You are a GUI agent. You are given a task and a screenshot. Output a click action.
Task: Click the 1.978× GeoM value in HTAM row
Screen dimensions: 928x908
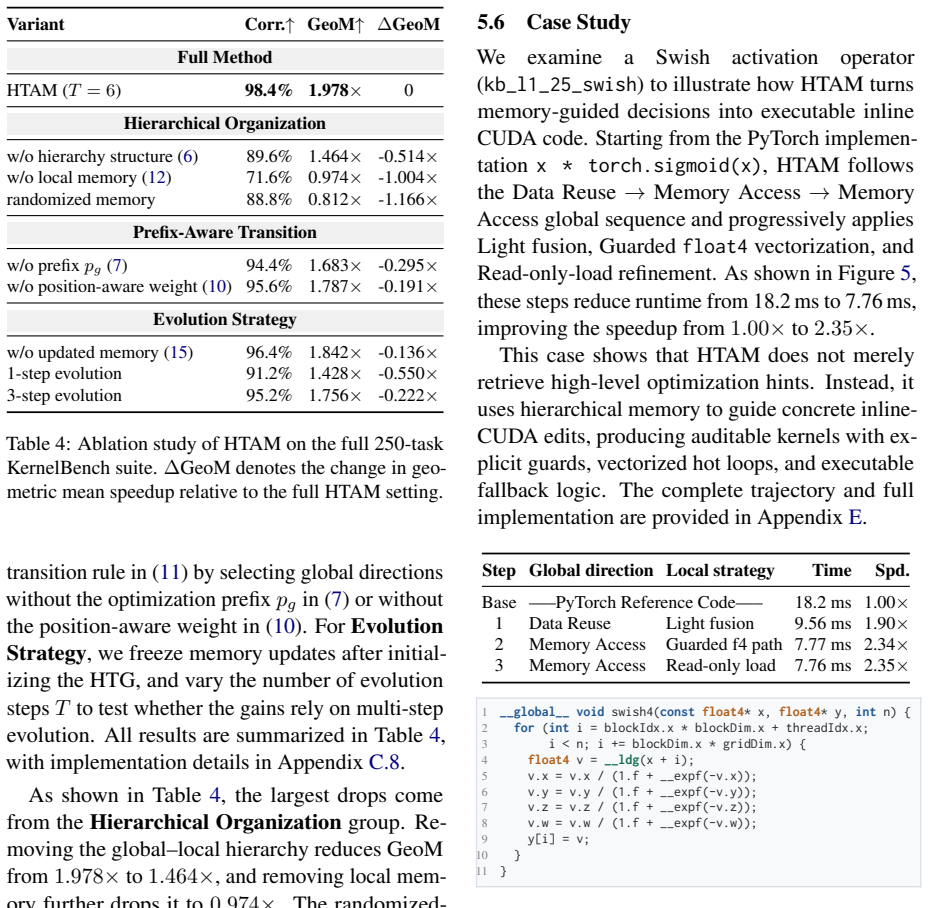click(334, 90)
